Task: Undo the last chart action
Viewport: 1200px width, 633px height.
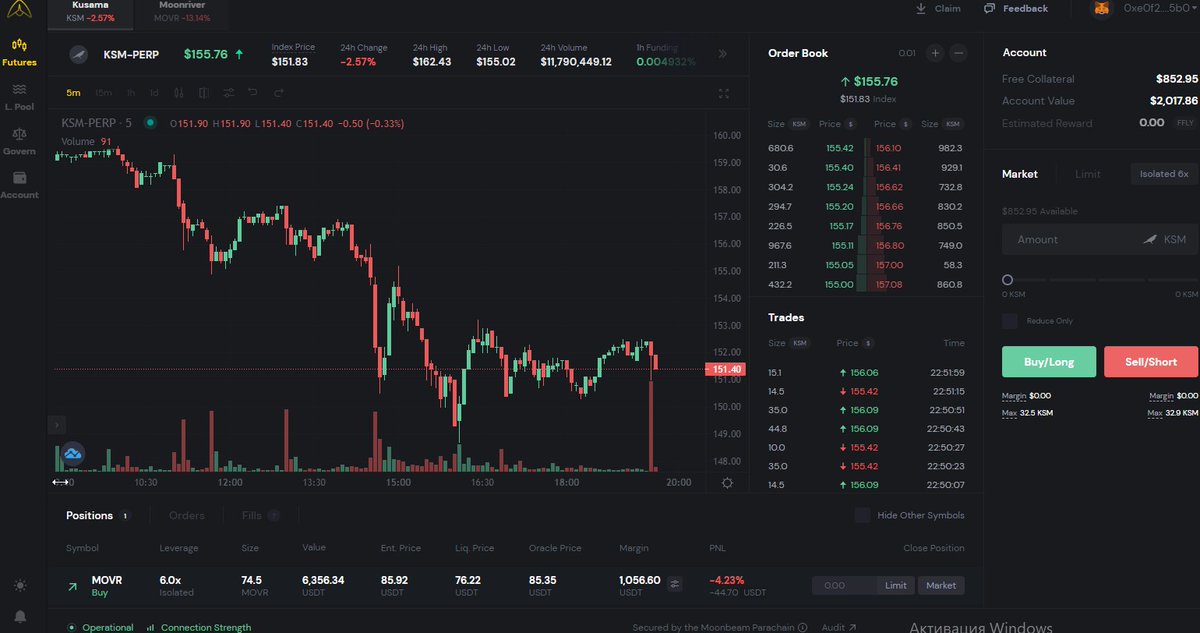Action: click(x=253, y=93)
